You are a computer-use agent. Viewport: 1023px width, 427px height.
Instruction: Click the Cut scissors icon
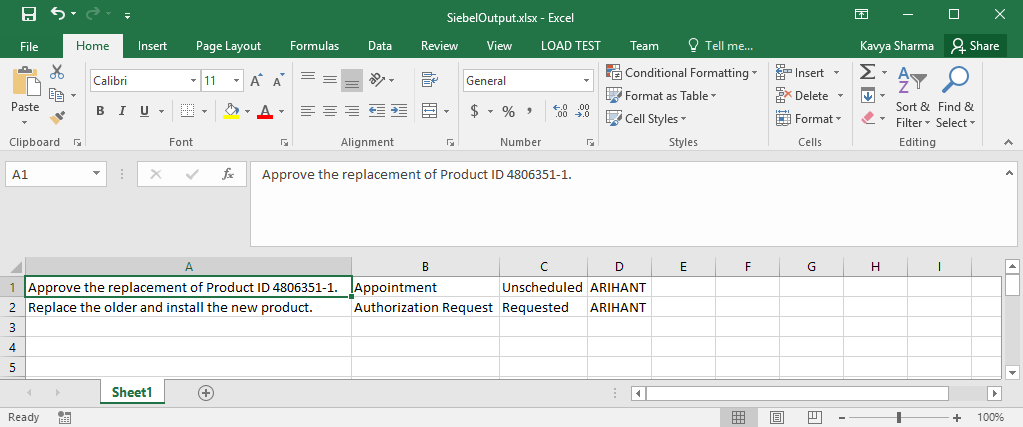pyautogui.click(x=56, y=72)
